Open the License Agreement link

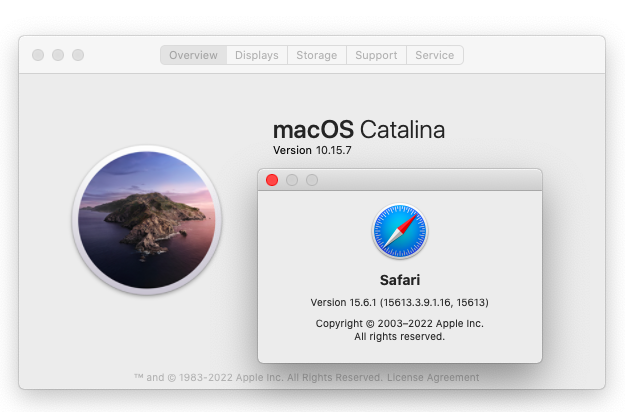click(433, 377)
